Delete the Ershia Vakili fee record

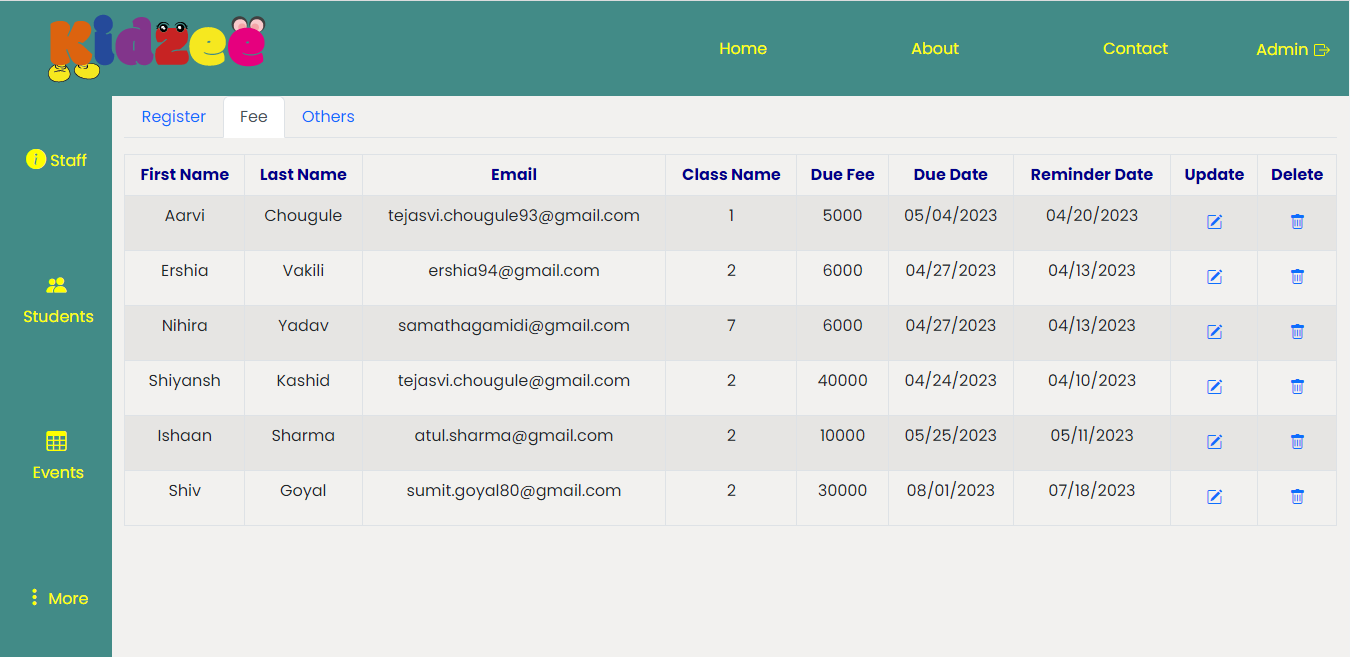(1297, 277)
